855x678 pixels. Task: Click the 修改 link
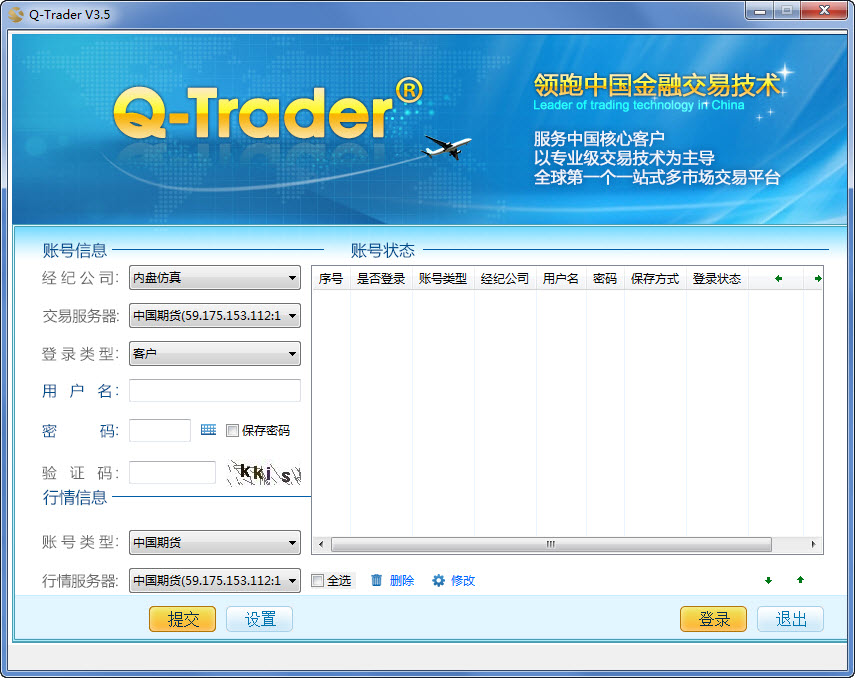pyautogui.click(x=463, y=581)
